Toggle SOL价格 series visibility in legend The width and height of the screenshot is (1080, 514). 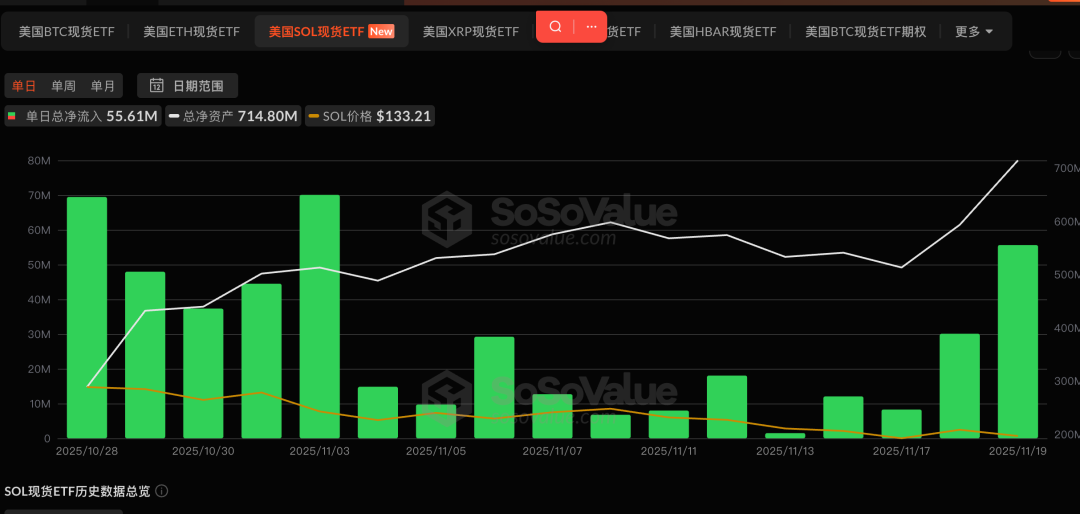click(x=370, y=116)
